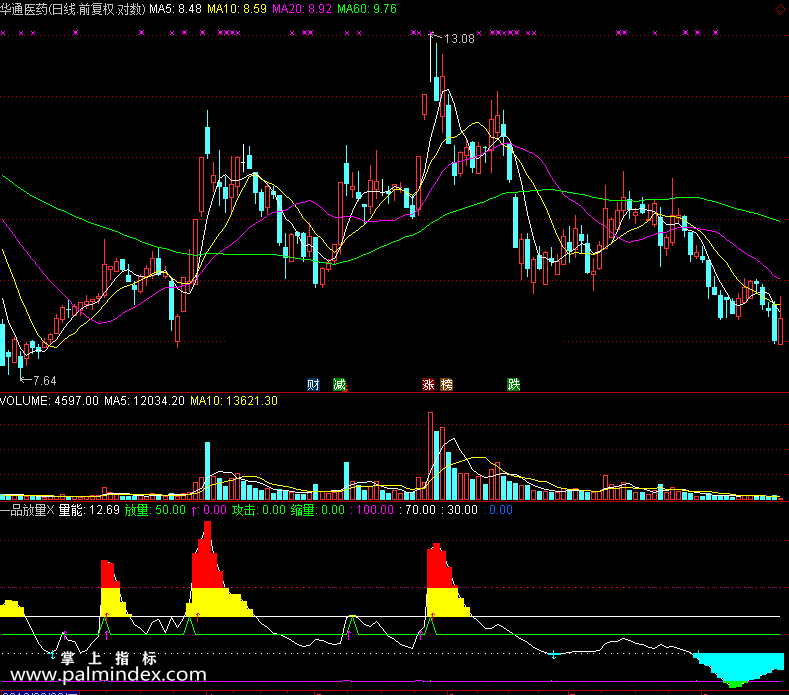Open the brown 榜 marker
Image resolution: width=789 pixels, height=695 pixels.
pos(446,385)
